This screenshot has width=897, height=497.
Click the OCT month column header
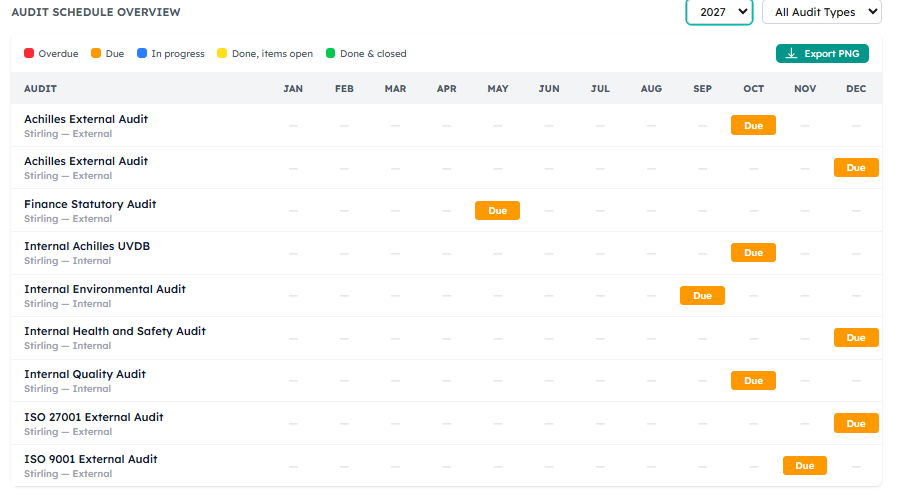coord(753,89)
